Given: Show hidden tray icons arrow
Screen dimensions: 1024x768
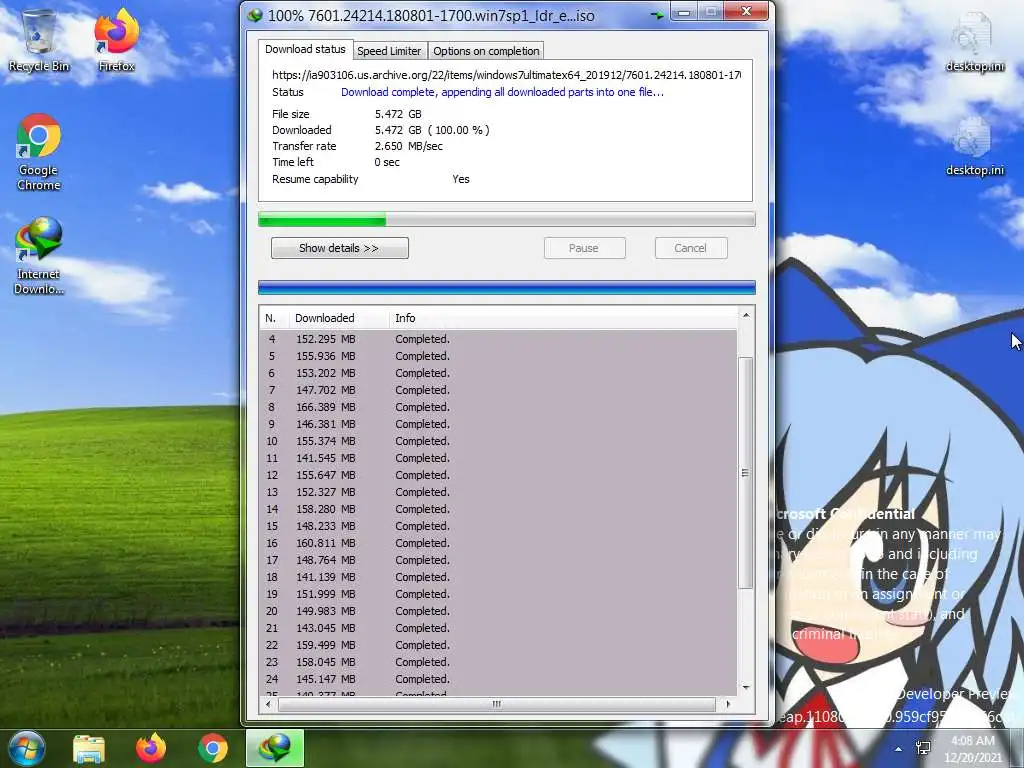Looking at the screenshot, I should click(899, 749).
